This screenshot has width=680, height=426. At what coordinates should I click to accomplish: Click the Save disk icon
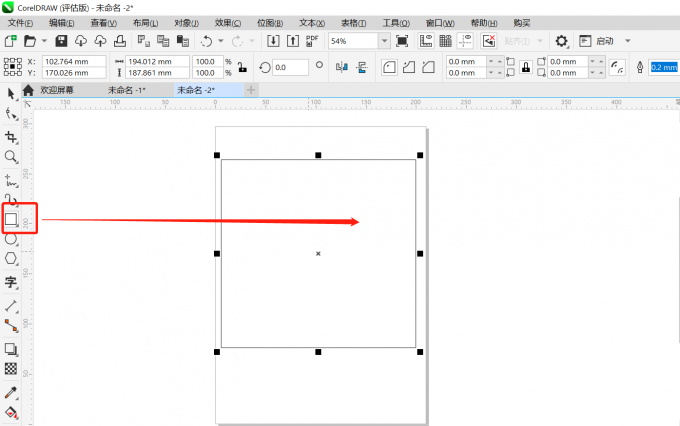(x=61, y=41)
